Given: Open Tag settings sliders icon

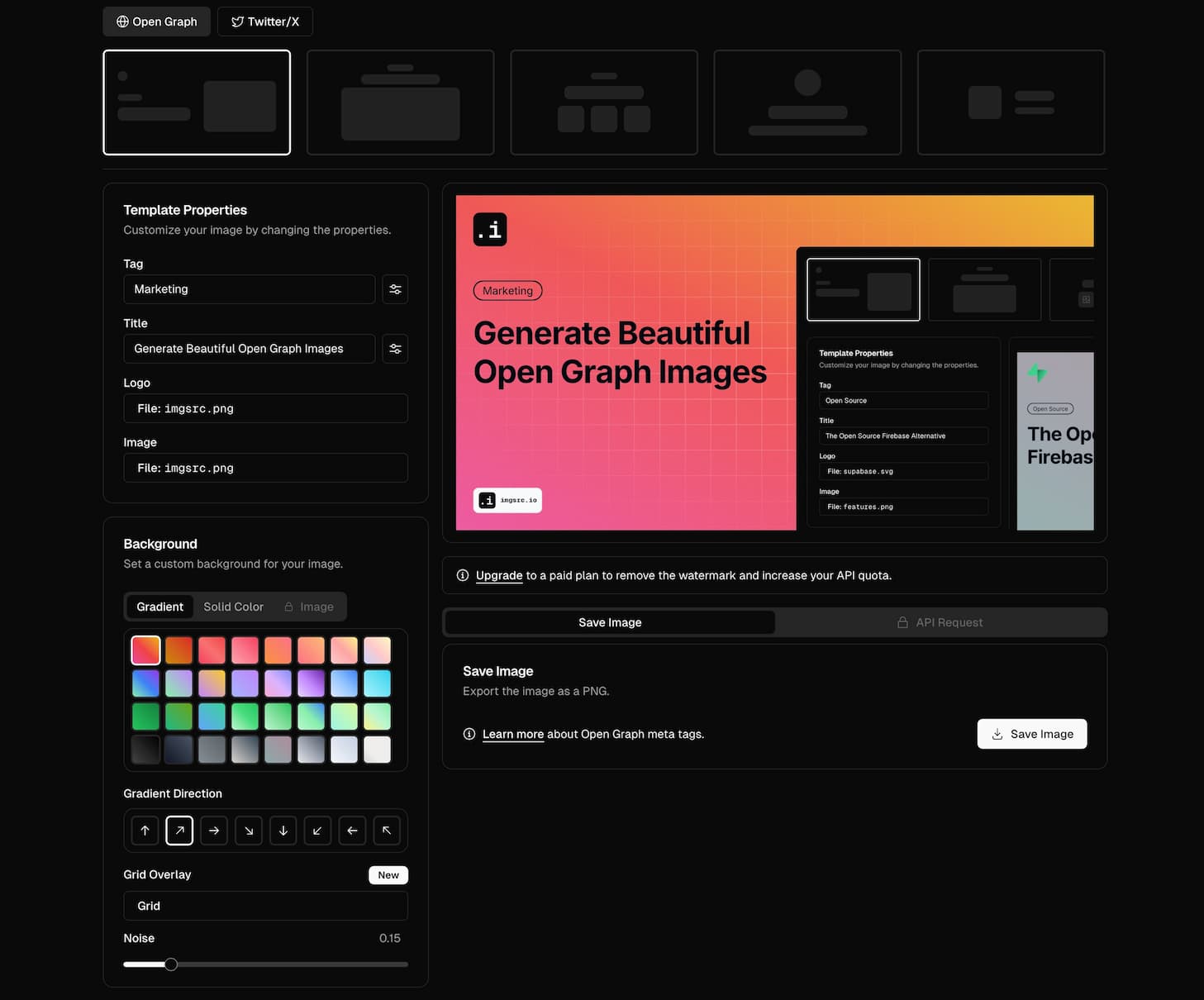Looking at the screenshot, I should point(395,289).
